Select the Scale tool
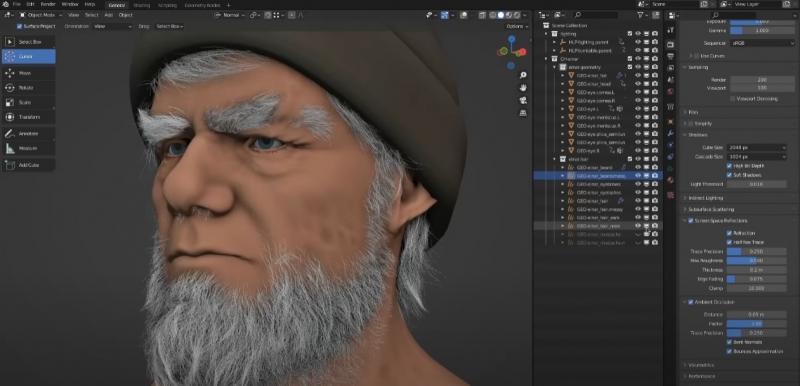Screen dimensions: 800x386 (29, 102)
